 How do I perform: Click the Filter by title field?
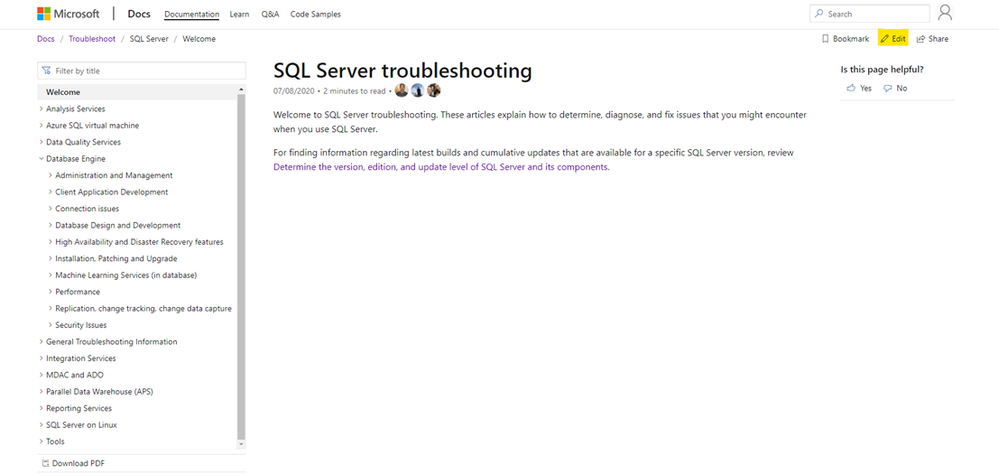(x=141, y=71)
